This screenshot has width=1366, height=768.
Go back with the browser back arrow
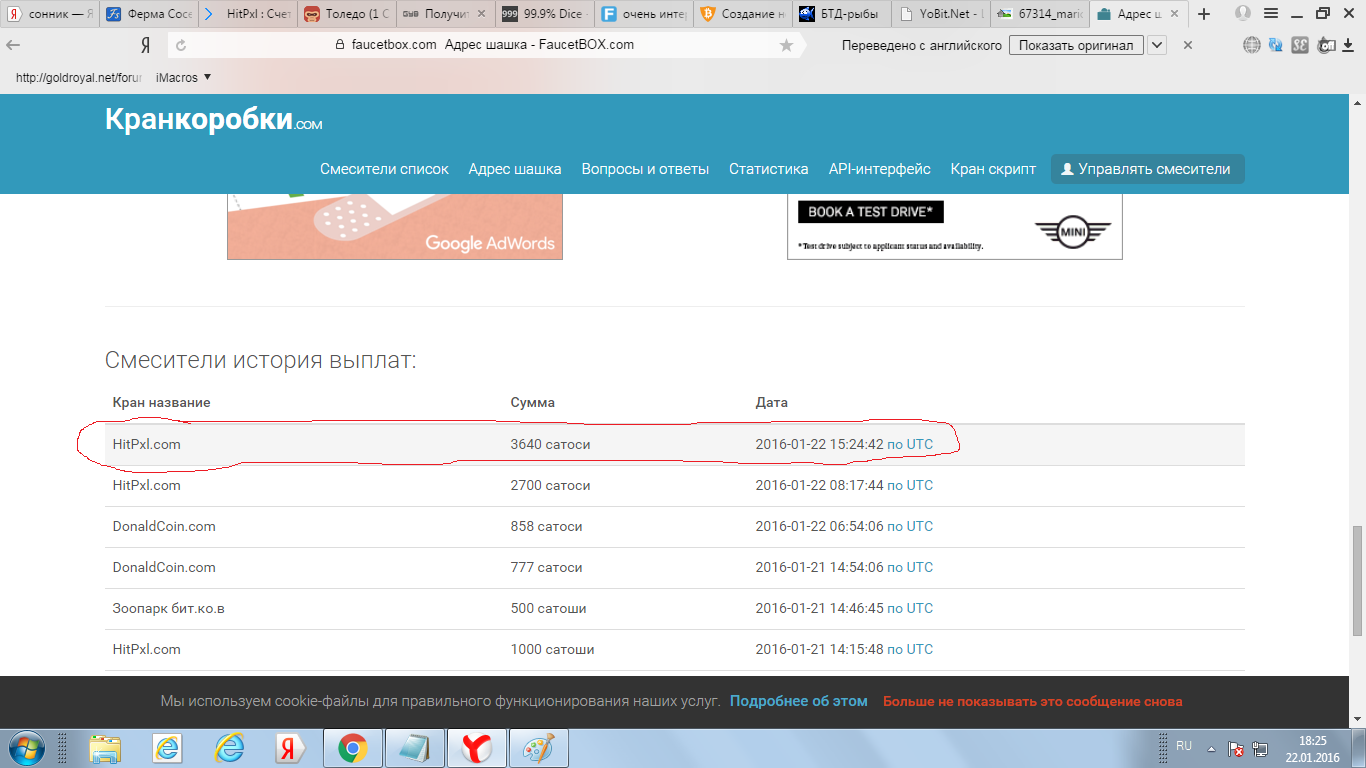click(13, 45)
